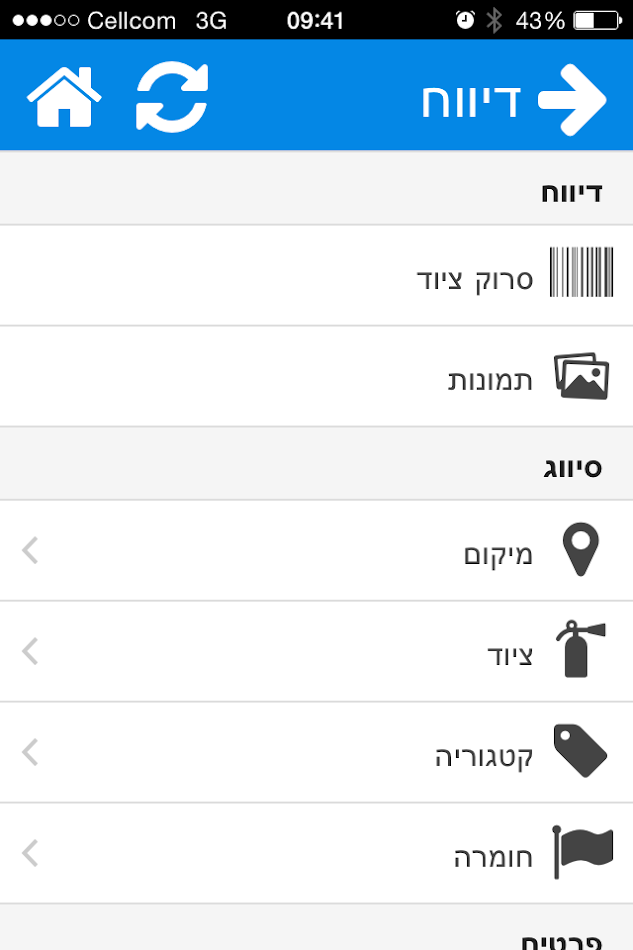Open the photos icon next to תמונות

coord(582,375)
